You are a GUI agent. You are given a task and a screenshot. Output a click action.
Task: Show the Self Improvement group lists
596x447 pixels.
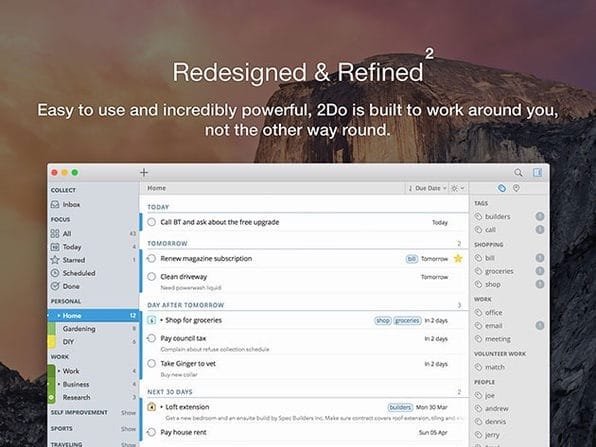(128, 413)
